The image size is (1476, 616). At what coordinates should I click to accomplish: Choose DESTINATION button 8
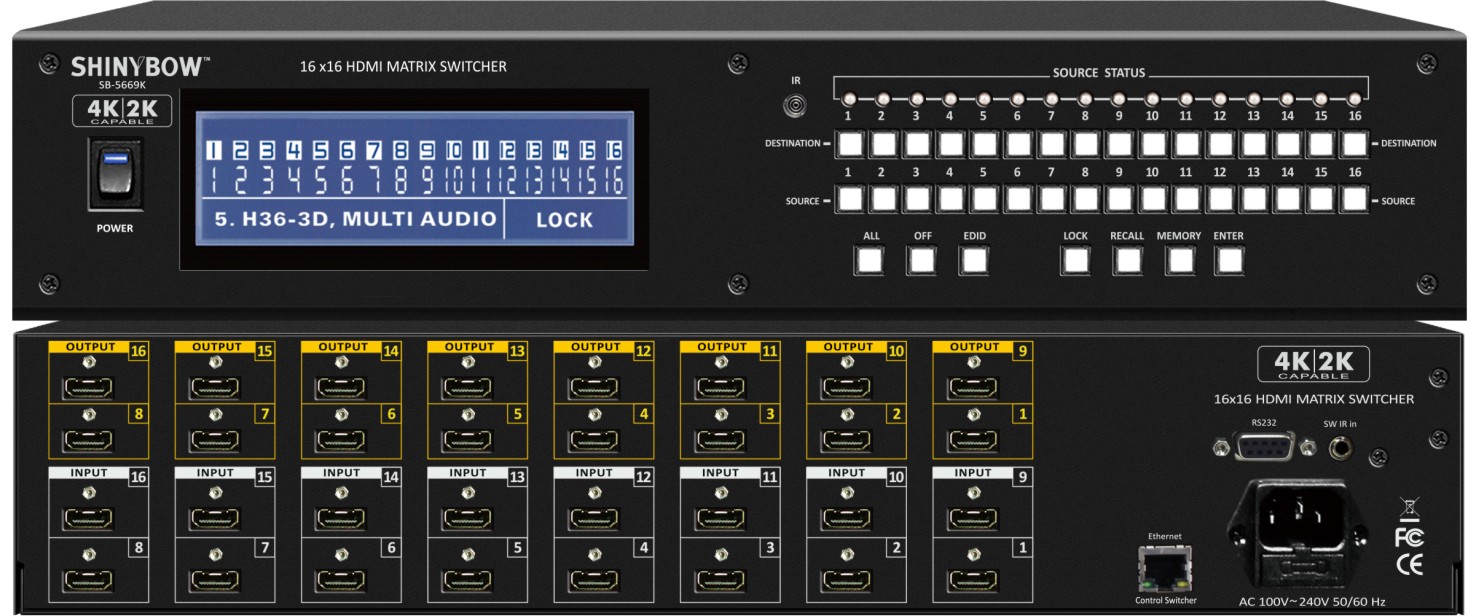1084,144
